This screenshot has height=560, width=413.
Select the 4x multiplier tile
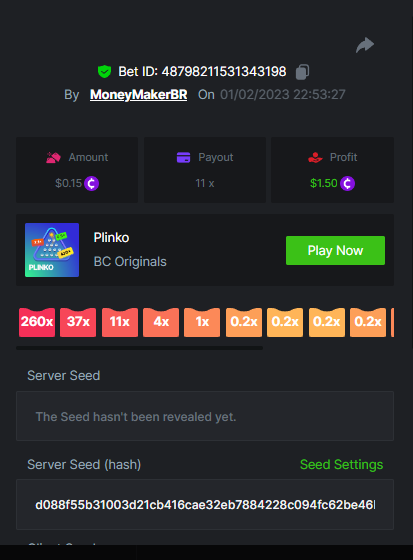[161, 322]
